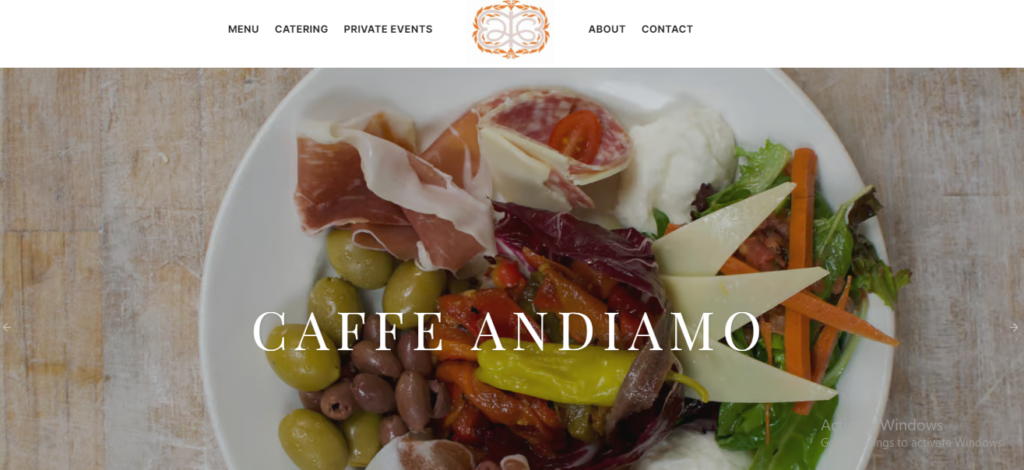Screen dimensions: 1024x470
Task: Open the PRIVATE EVENTS navigation link
Action: pos(388,29)
